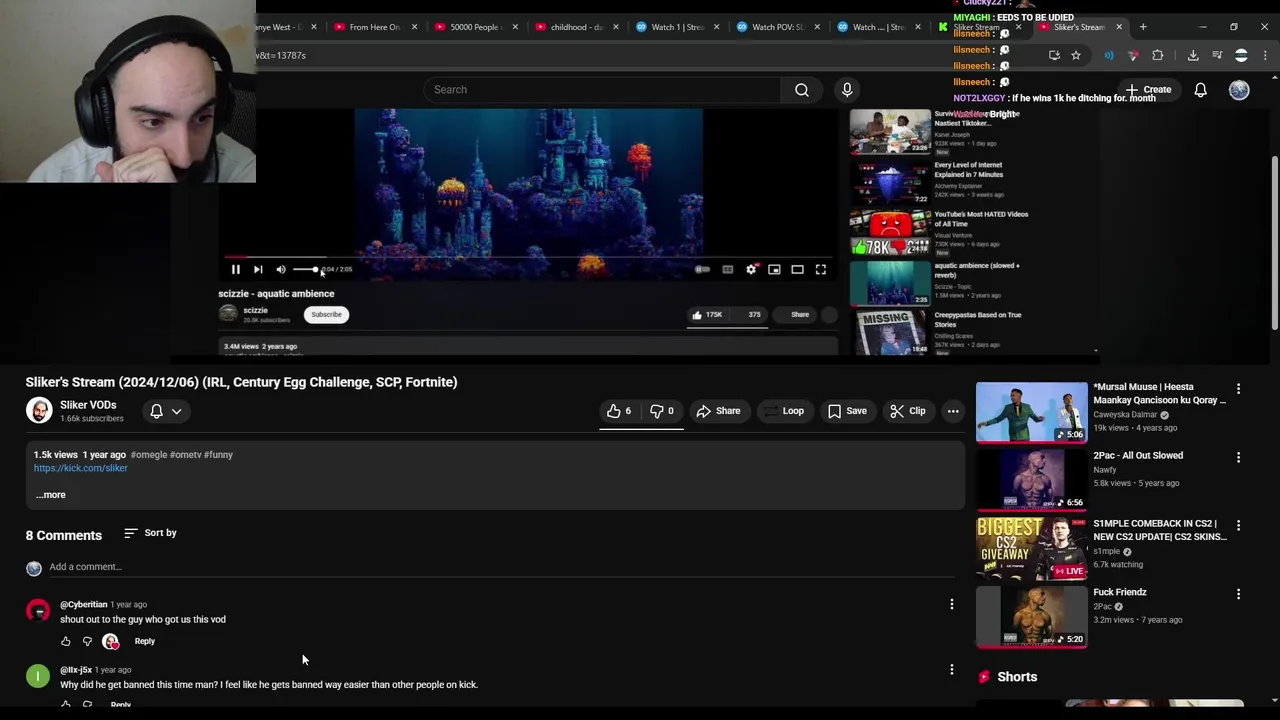Image resolution: width=1280 pixels, height=720 pixels.
Task: Click the Add a comment field
Action: pyautogui.click(x=502, y=567)
